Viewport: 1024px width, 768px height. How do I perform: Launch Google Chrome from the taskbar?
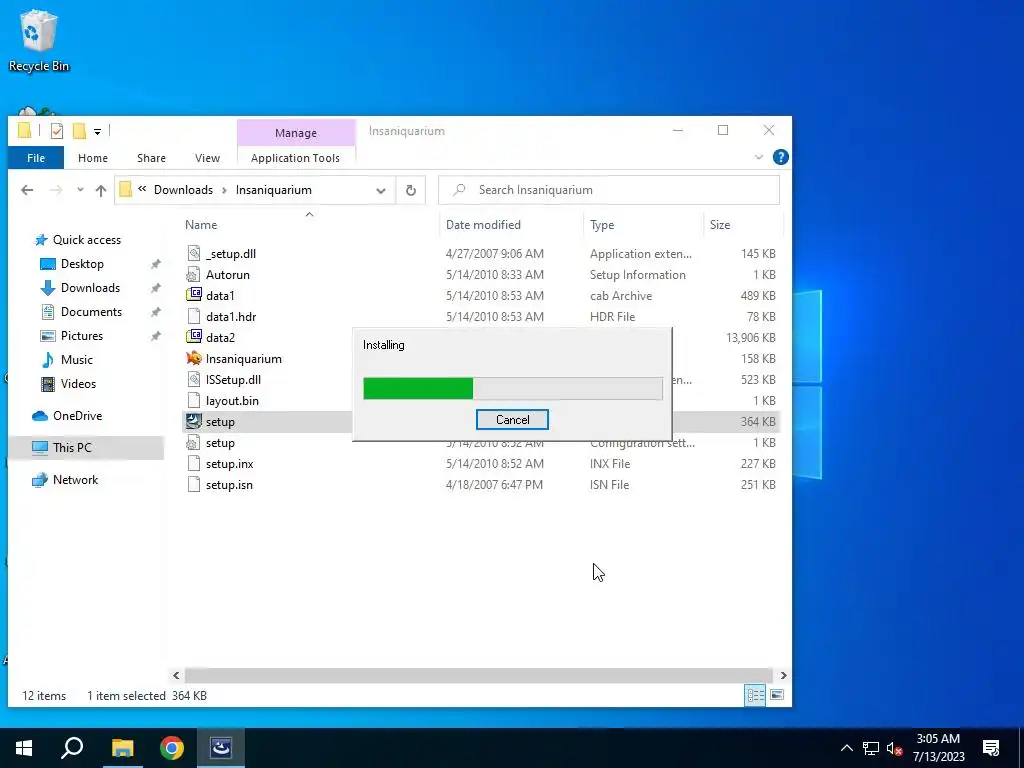[x=172, y=748]
